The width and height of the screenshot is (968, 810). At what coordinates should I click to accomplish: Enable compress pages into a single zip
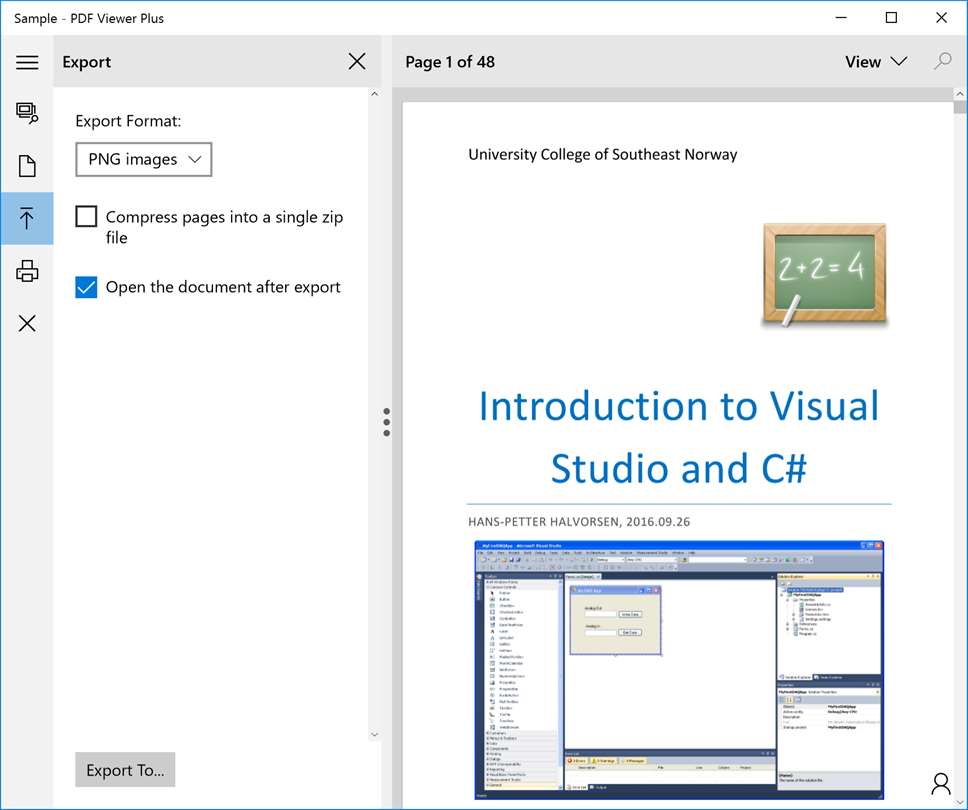86,217
